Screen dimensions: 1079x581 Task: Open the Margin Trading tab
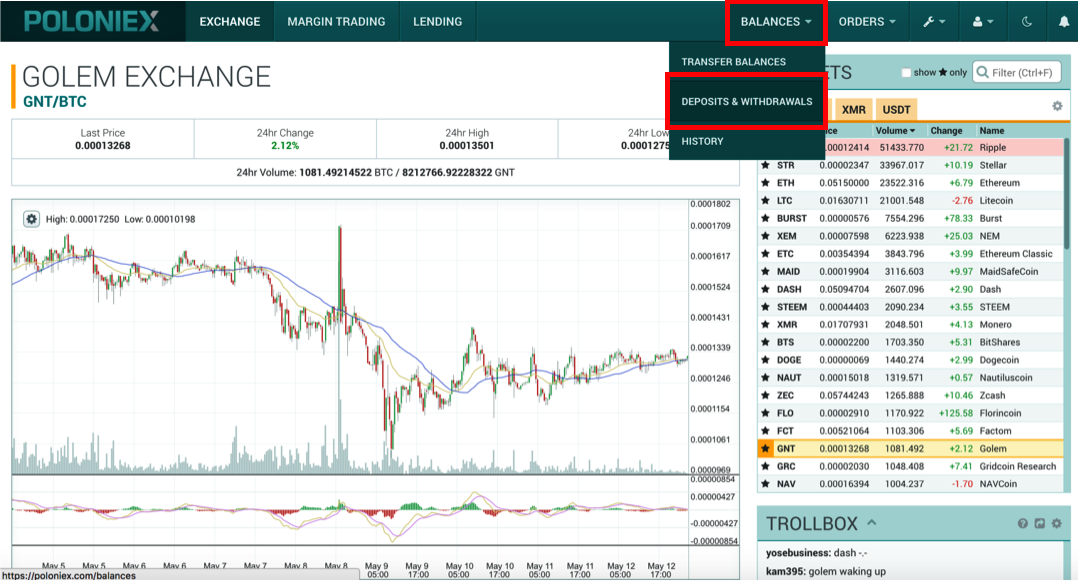pos(336,21)
